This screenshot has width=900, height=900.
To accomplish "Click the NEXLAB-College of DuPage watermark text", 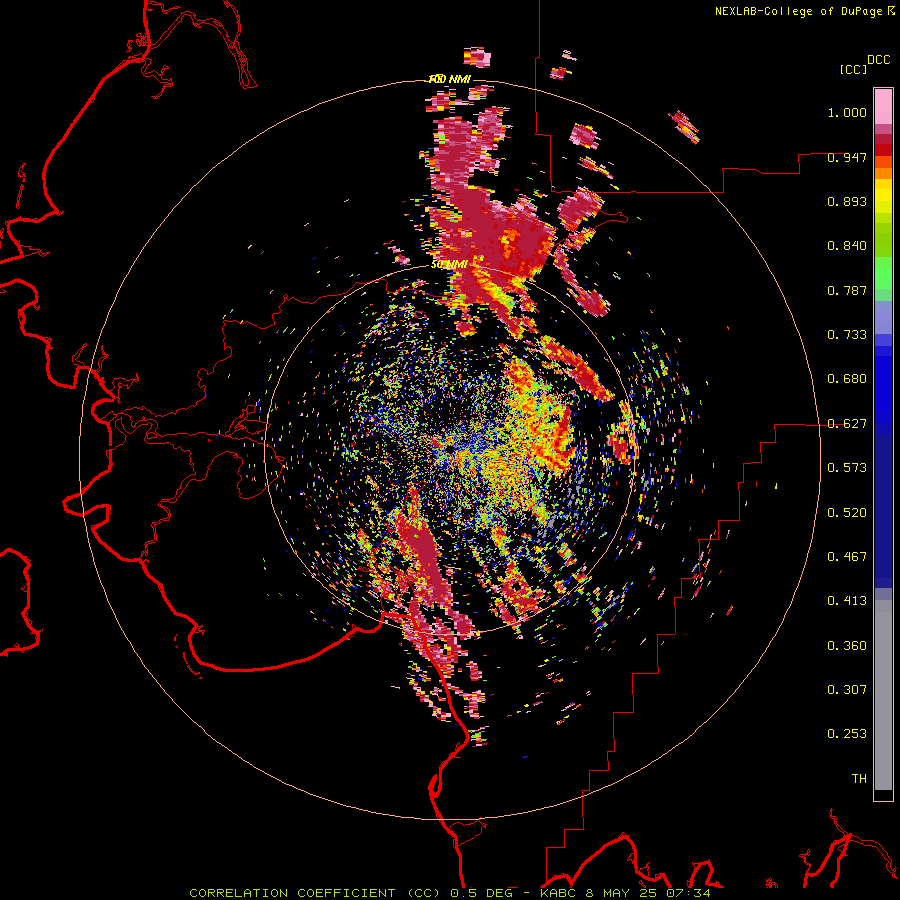I will (x=804, y=11).
